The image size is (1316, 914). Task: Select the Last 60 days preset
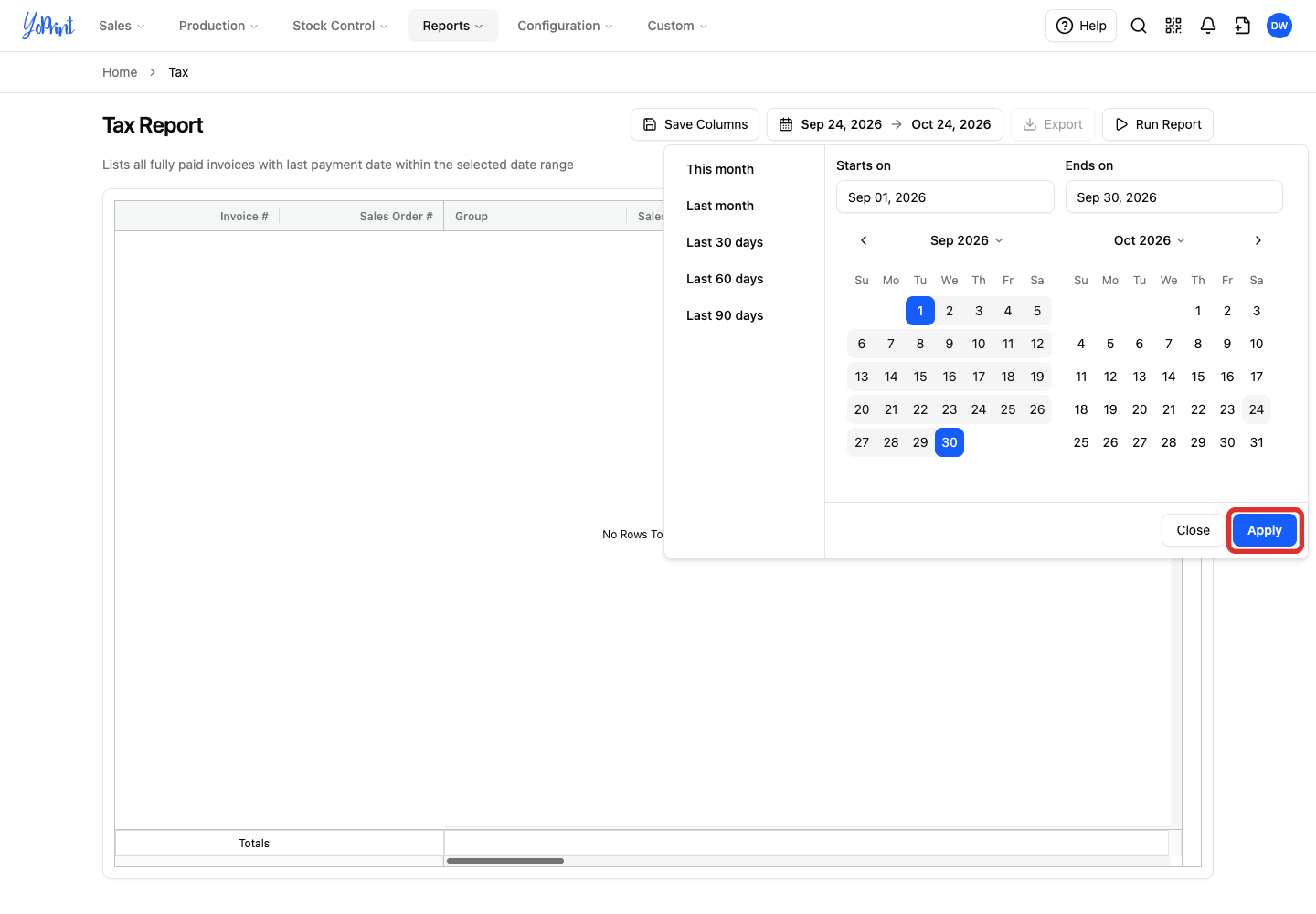[x=725, y=279]
